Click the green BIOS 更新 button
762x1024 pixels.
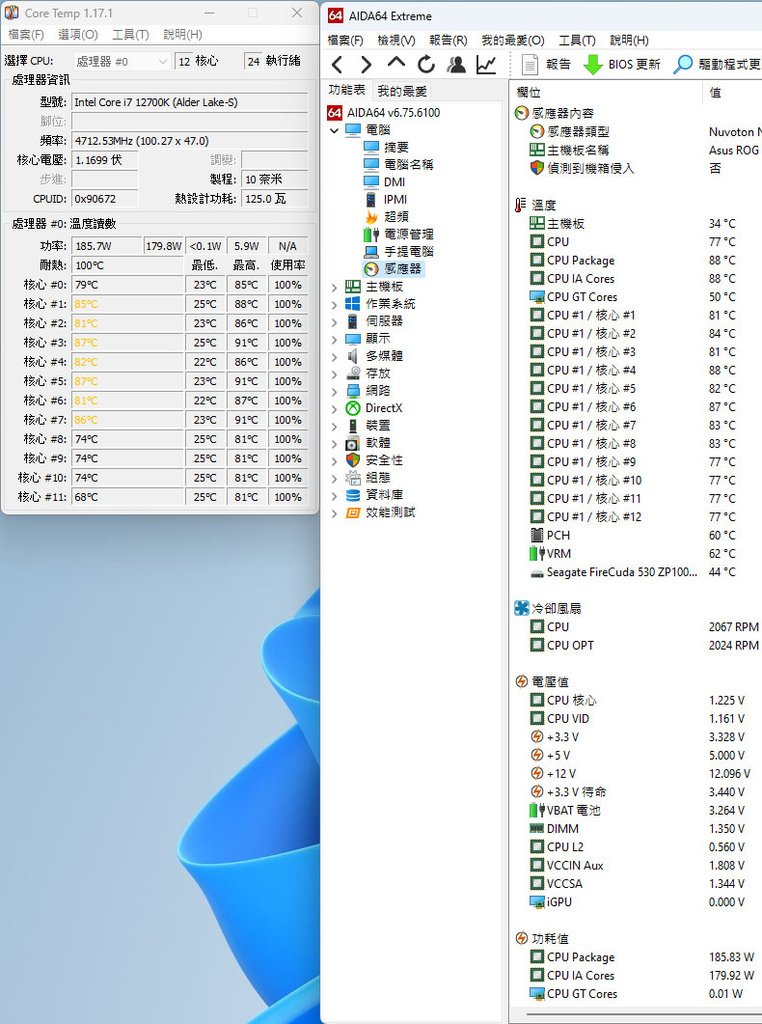(621, 64)
